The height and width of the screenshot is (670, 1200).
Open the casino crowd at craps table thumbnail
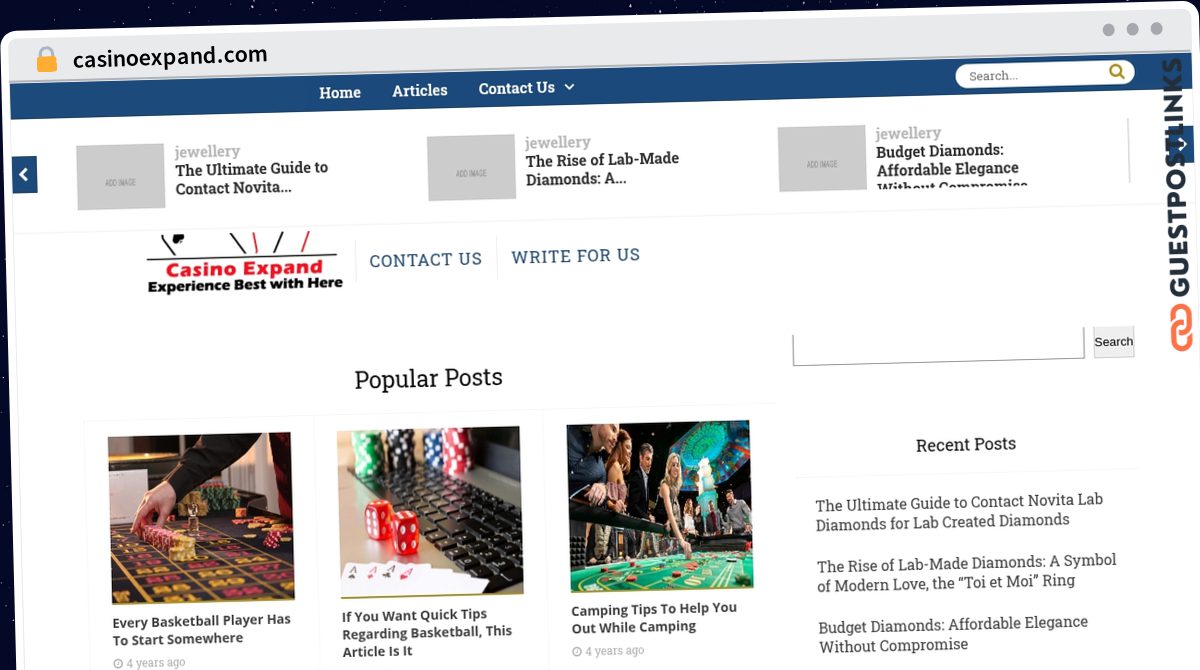(659, 506)
